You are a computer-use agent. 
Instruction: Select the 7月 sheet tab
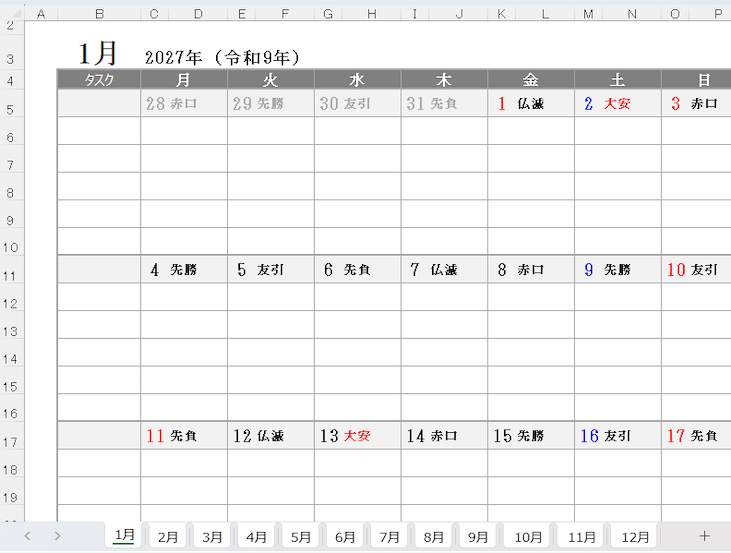click(x=389, y=537)
